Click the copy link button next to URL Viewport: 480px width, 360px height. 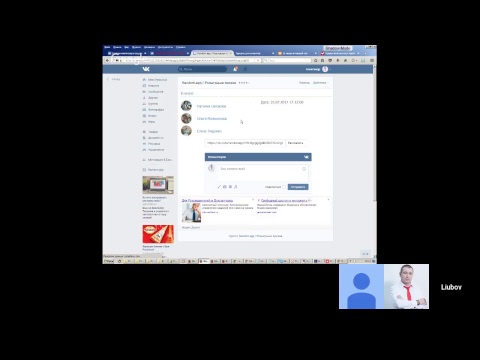pos(295,143)
